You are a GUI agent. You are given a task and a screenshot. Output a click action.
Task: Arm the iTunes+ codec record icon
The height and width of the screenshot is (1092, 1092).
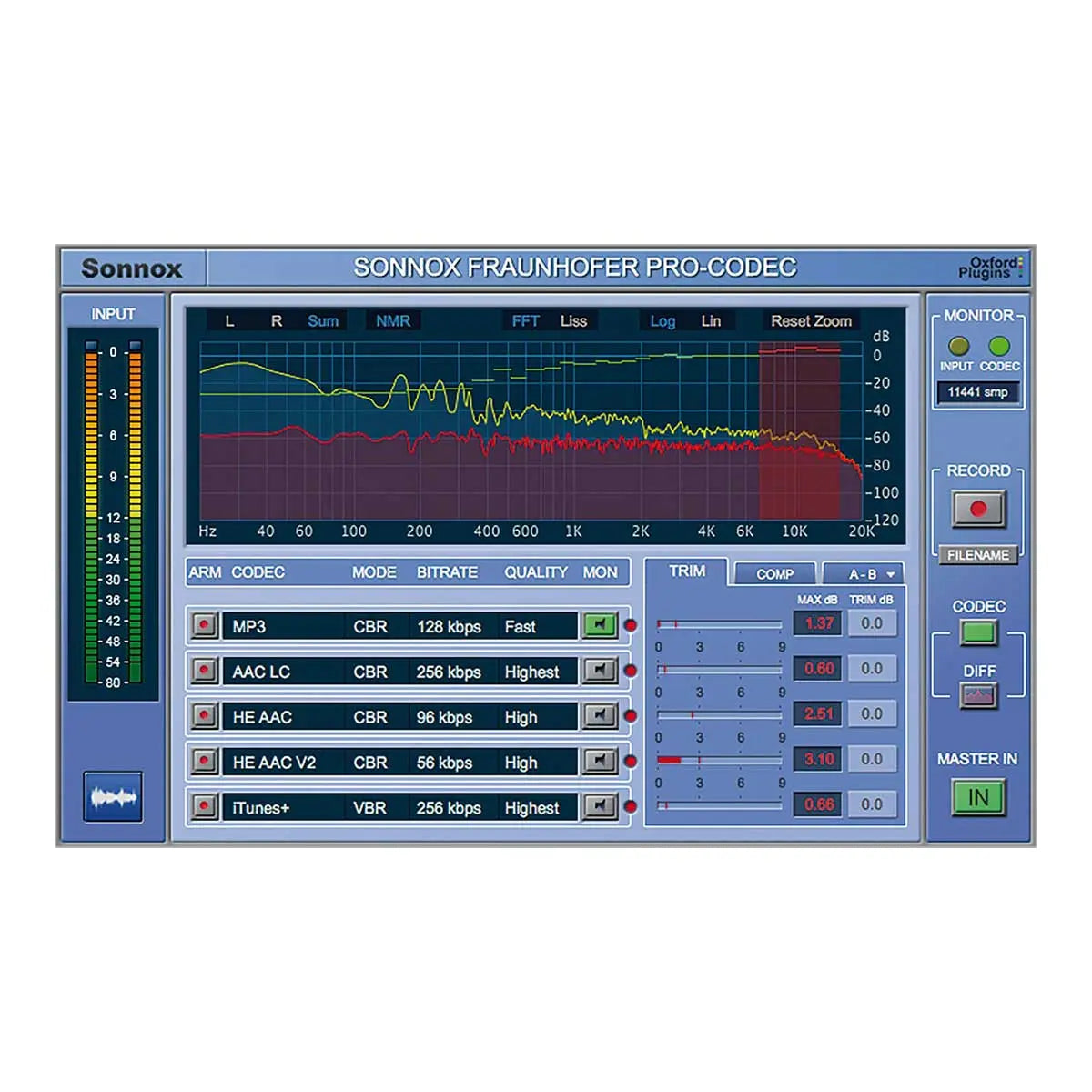[205, 807]
